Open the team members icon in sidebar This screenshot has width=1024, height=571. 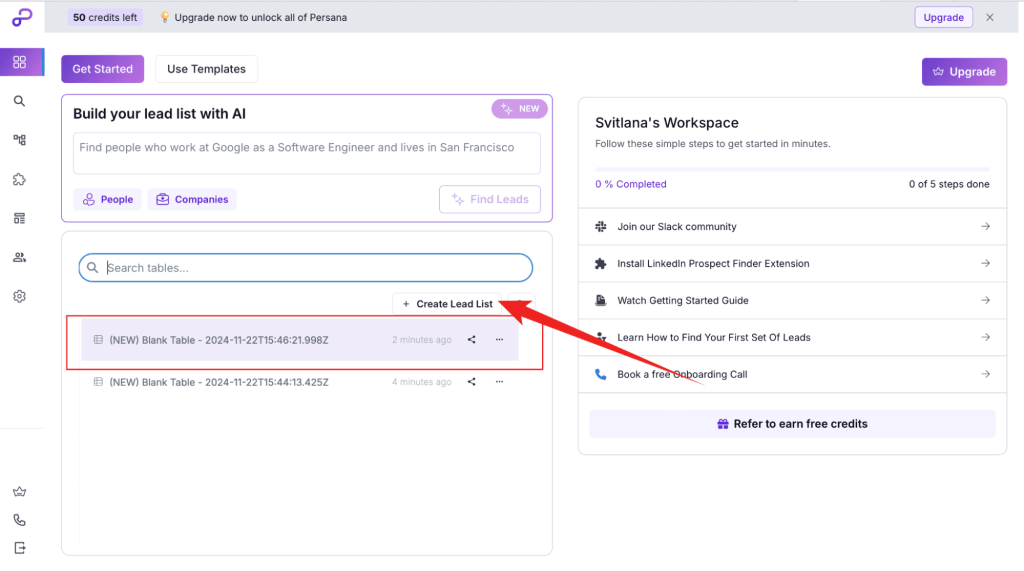[x=20, y=257]
